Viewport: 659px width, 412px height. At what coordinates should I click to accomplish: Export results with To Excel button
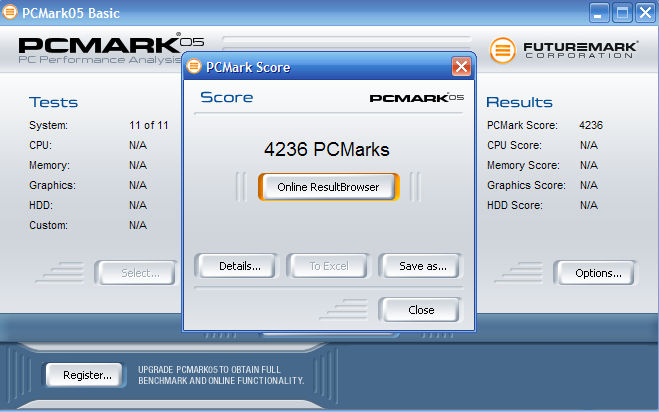329,266
